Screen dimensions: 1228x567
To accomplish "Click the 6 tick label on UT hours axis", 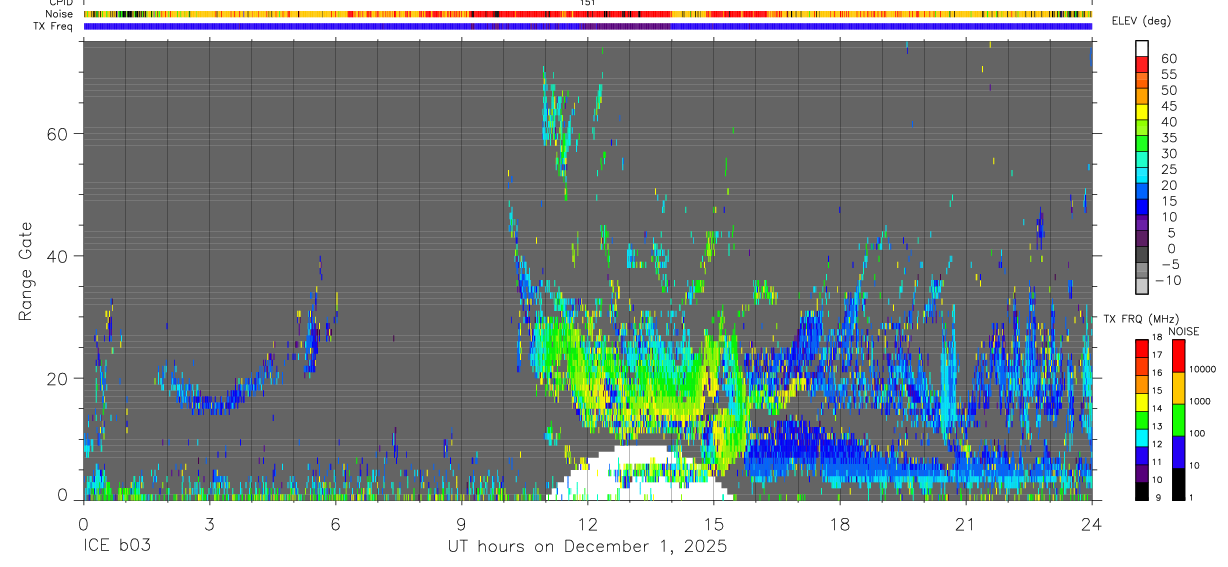I will pyautogui.click(x=335, y=523).
